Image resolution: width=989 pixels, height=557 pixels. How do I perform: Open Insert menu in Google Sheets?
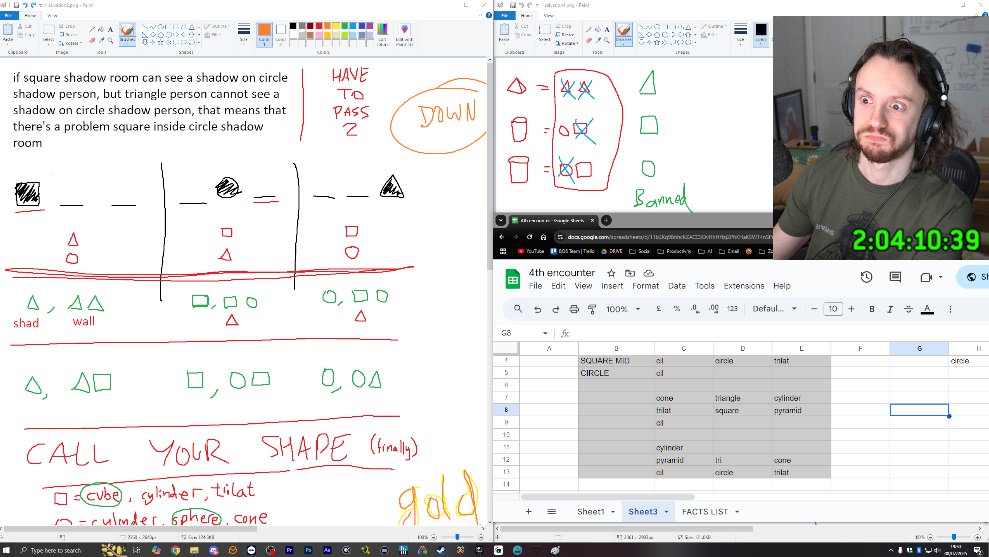(x=612, y=286)
